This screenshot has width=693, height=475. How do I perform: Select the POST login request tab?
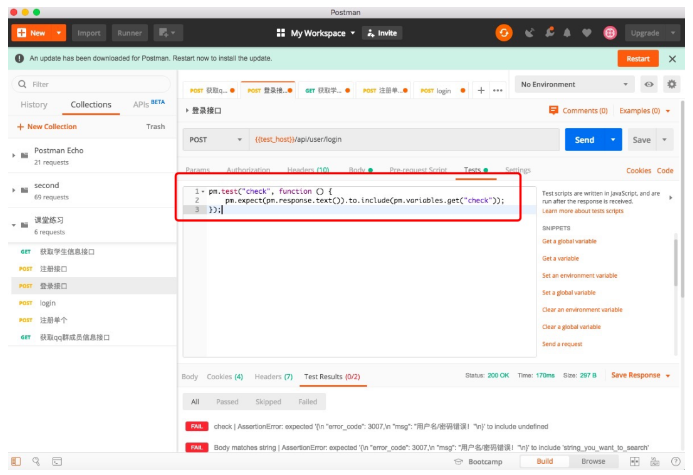pos(442,91)
